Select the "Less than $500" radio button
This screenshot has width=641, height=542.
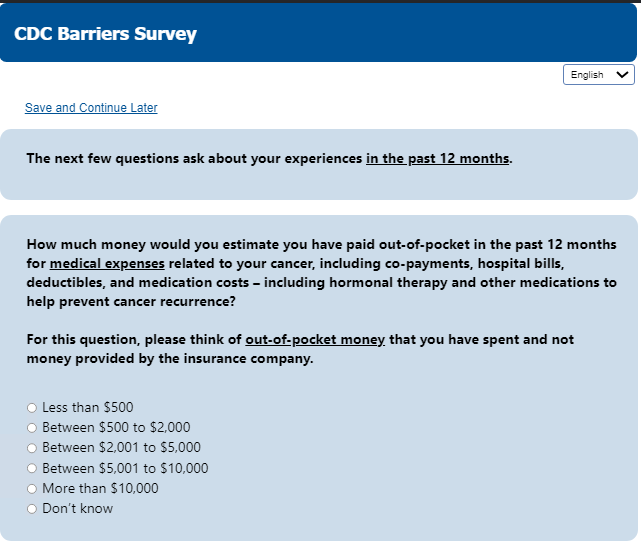point(32,408)
